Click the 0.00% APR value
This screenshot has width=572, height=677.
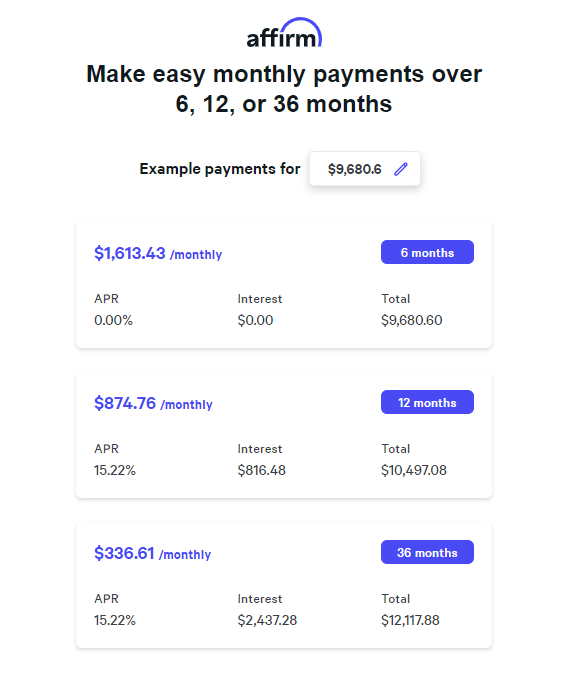113,320
